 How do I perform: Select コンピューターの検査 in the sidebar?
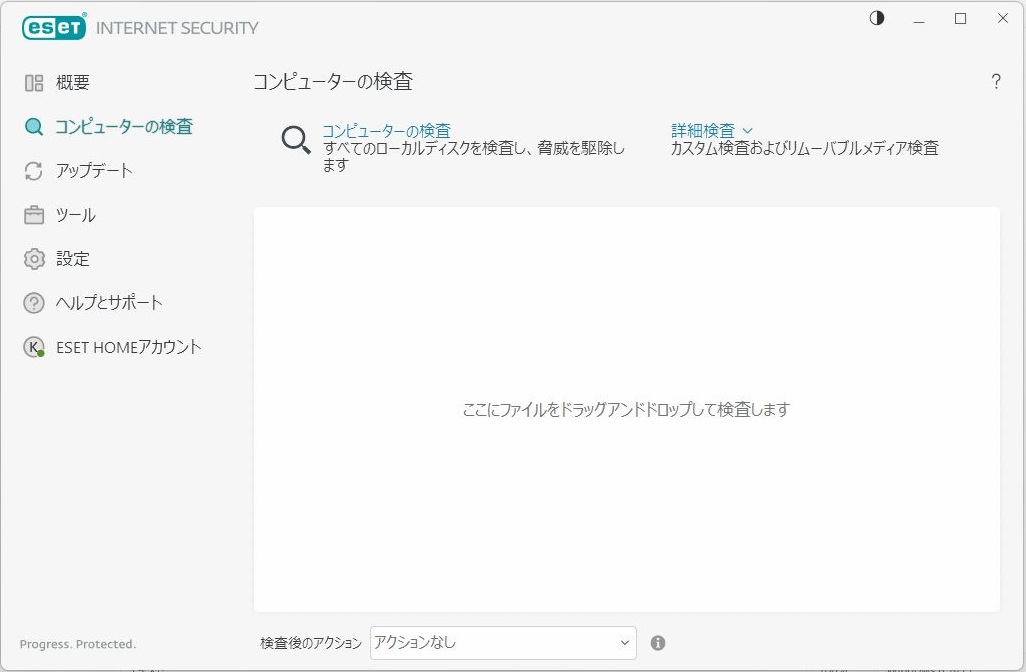click(x=123, y=127)
